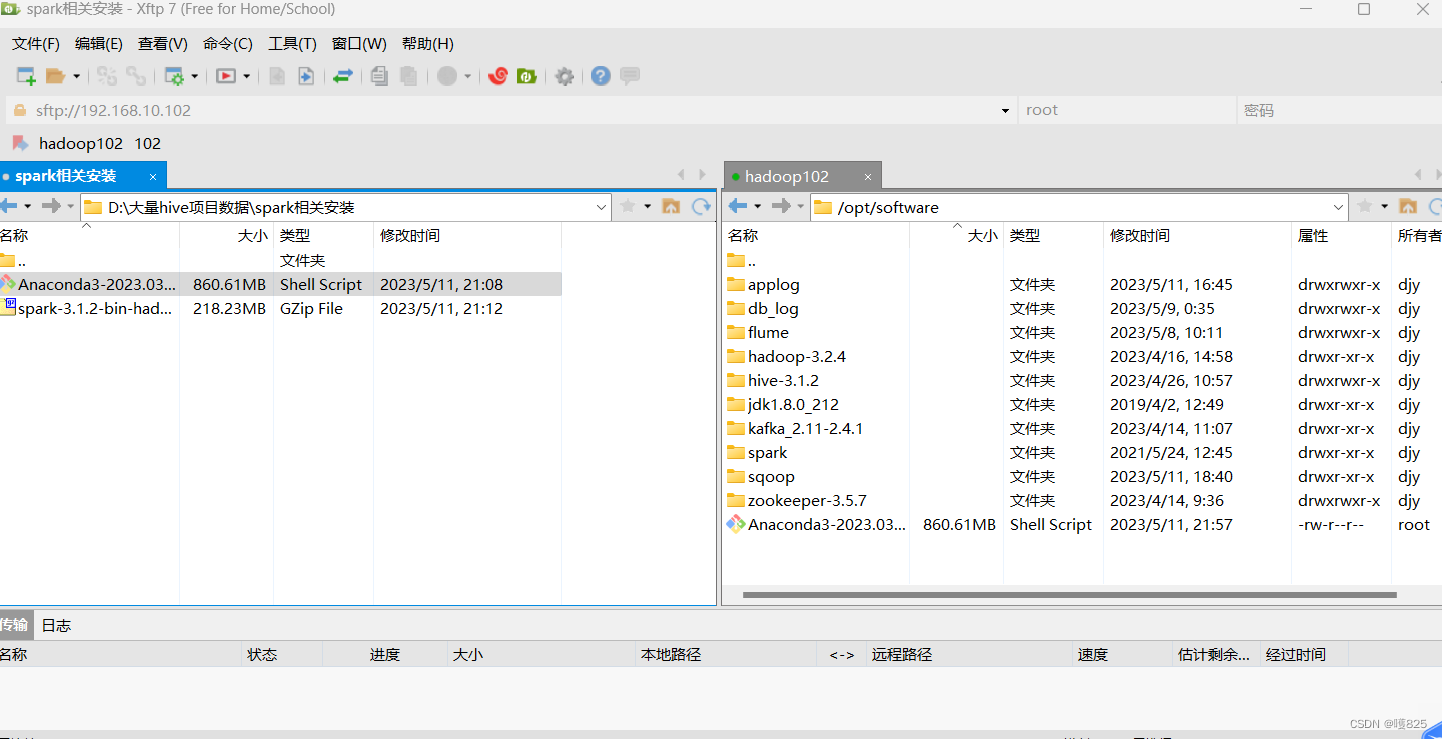The height and width of the screenshot is (739, 1442).
Task: Select the local Anaconda3-2023.03 file row
Action: 281,284
